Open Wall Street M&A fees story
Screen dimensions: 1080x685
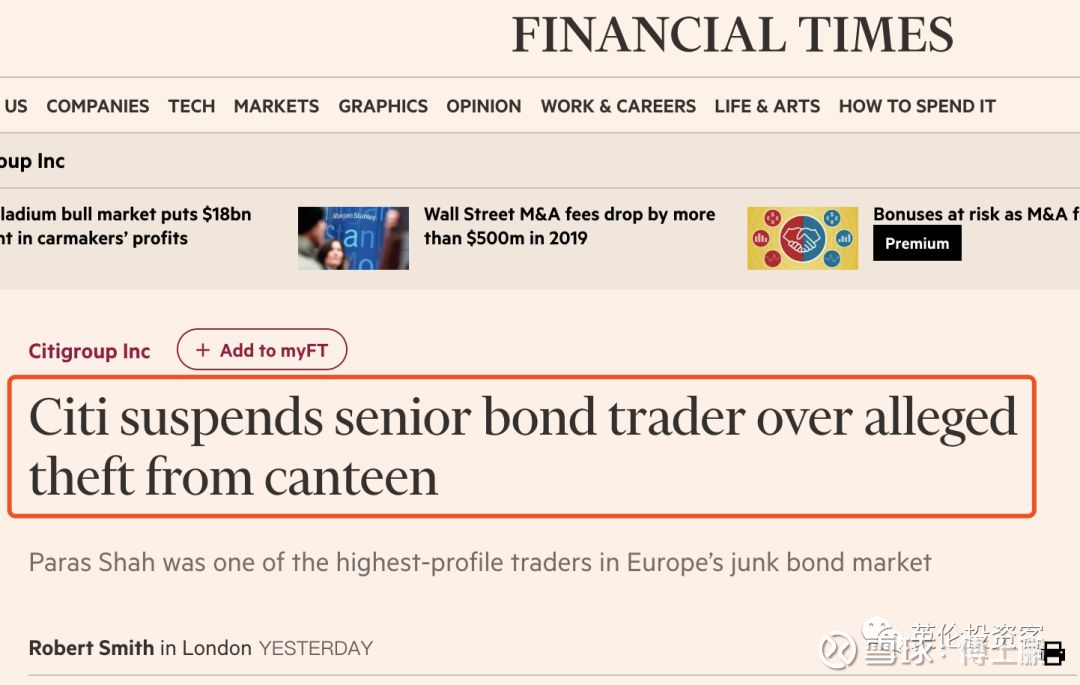click(569, 226)
